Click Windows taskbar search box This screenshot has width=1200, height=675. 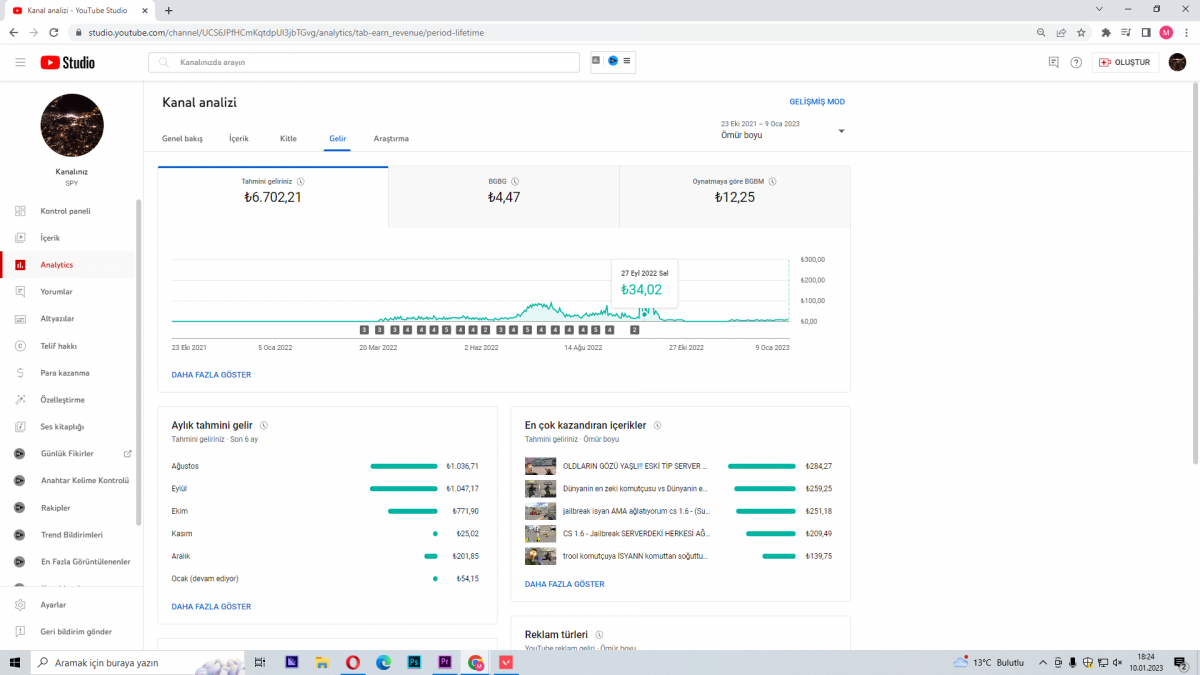point(137,662)
